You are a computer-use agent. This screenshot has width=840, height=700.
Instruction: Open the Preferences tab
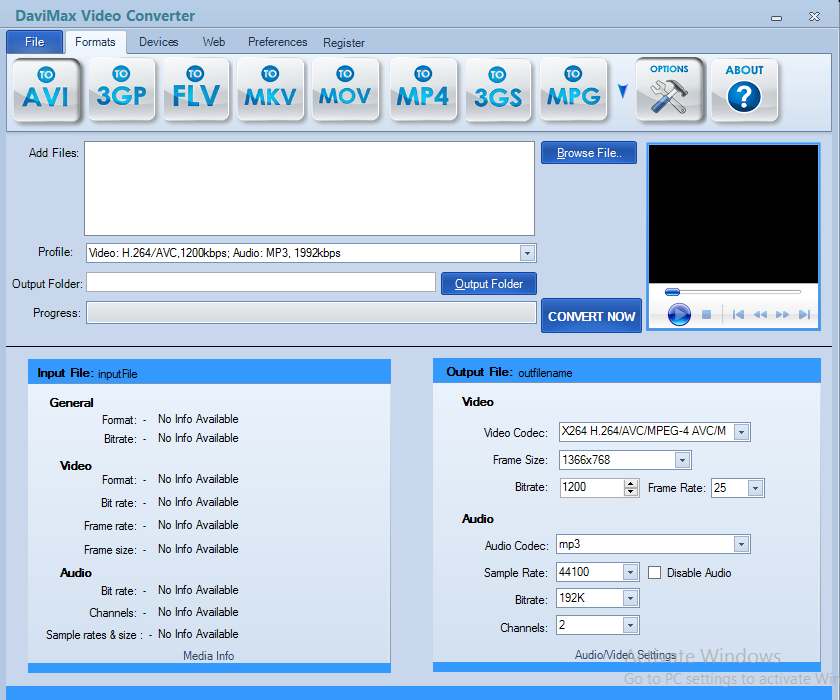click(x=277, y=42)
